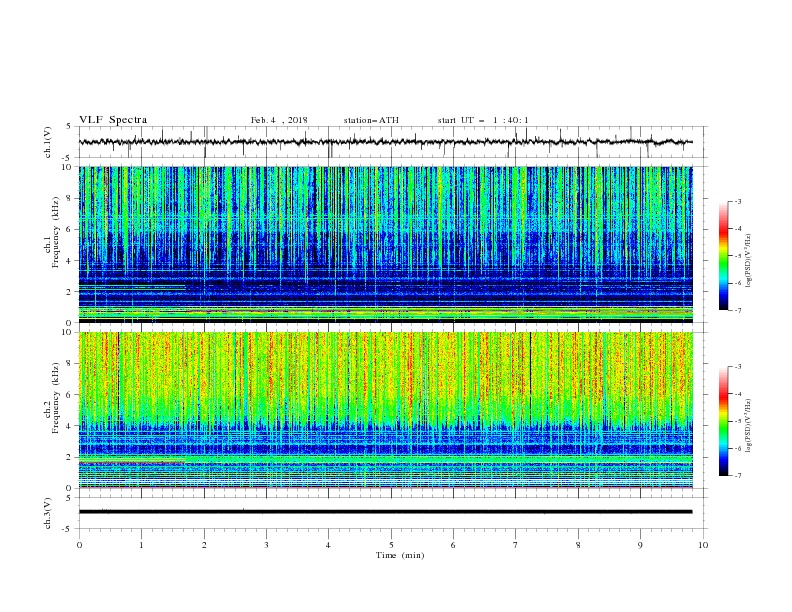Select the log(PSD) label beside the ch.2 colorbar
Viewport: 792px width, 612px height.
pos(748,426)
